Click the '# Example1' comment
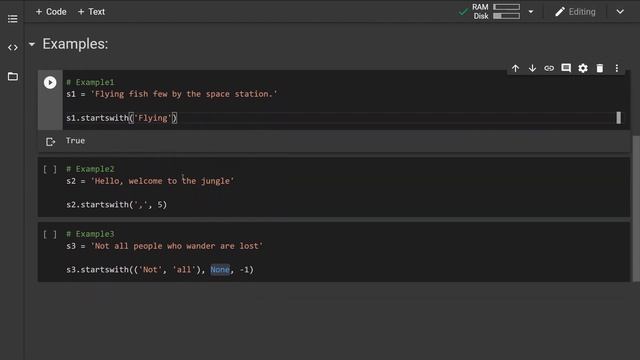 pos(90,82)
